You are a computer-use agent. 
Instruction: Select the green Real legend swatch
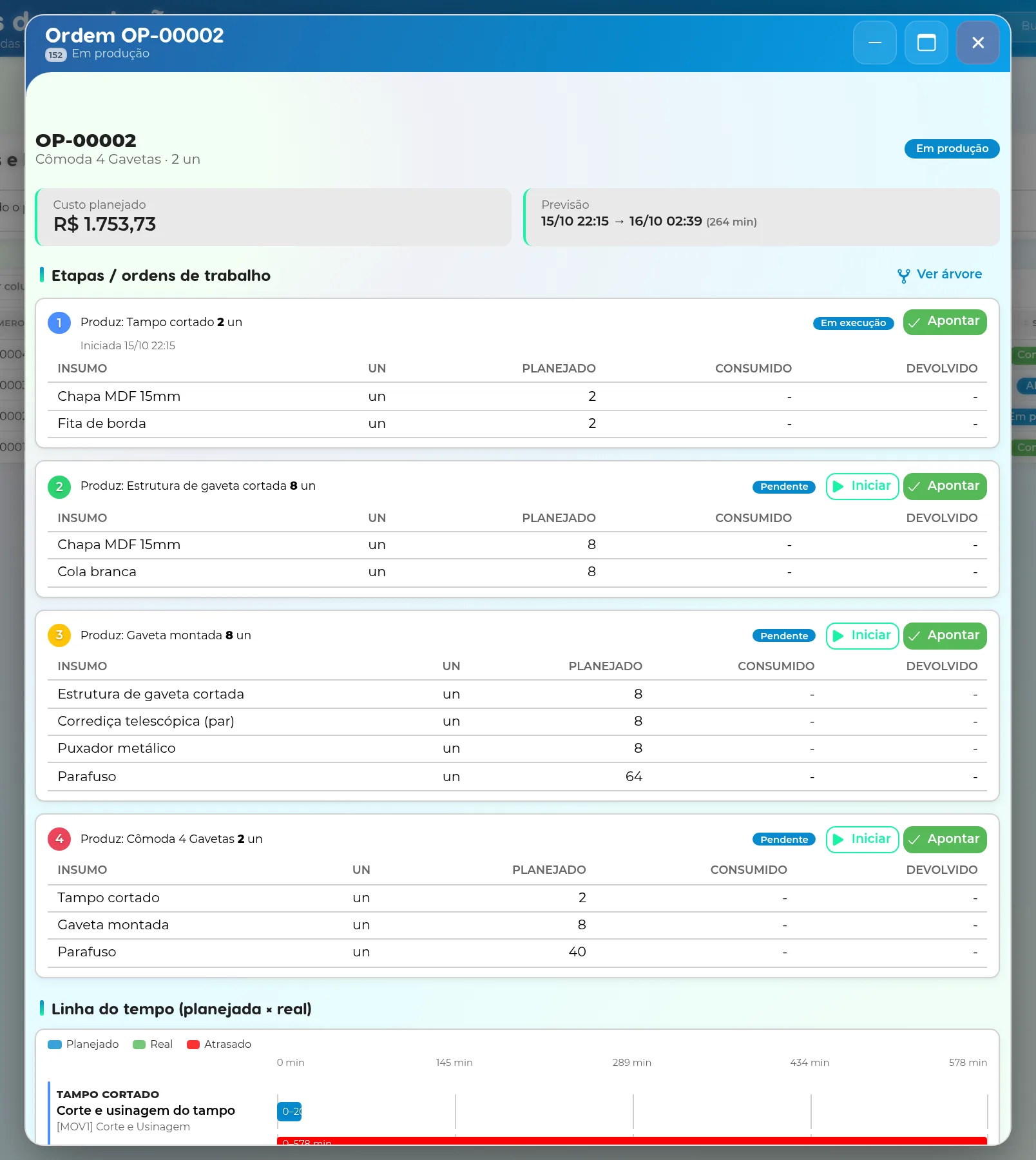[139, 1045]
